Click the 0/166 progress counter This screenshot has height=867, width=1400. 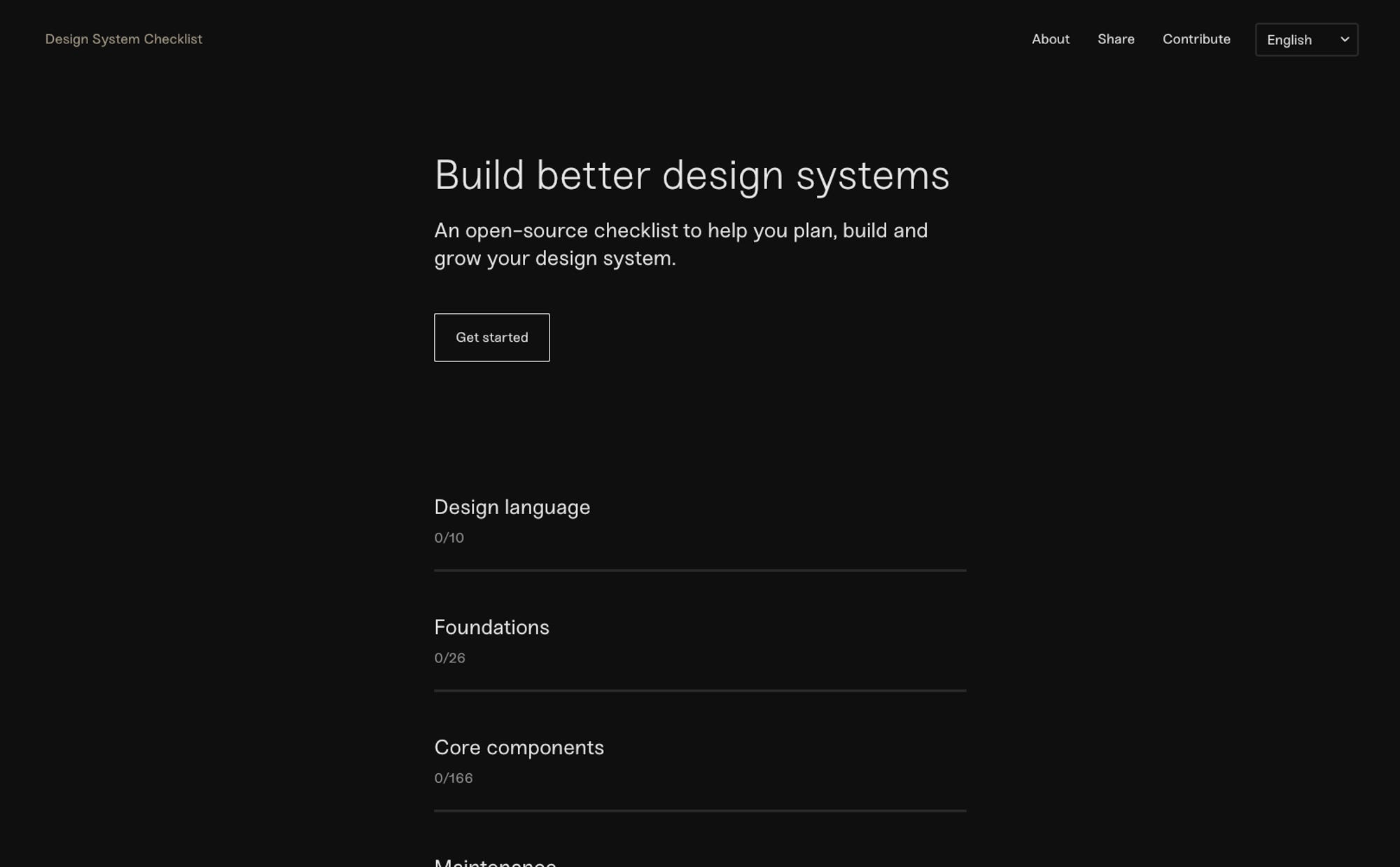[x=453, y=778]
